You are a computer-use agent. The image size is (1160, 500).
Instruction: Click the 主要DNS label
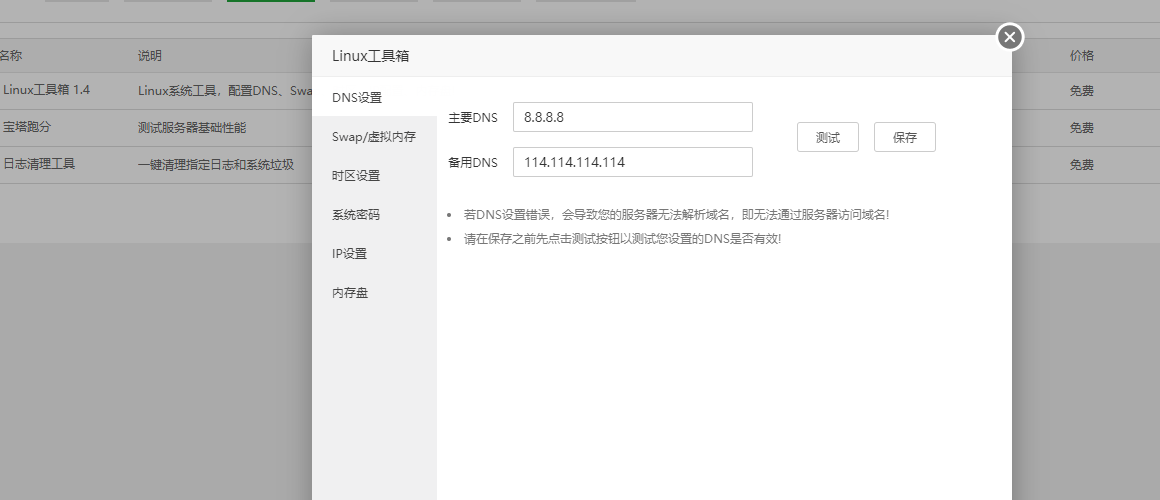pyautogui.click(x=473, y=118)
